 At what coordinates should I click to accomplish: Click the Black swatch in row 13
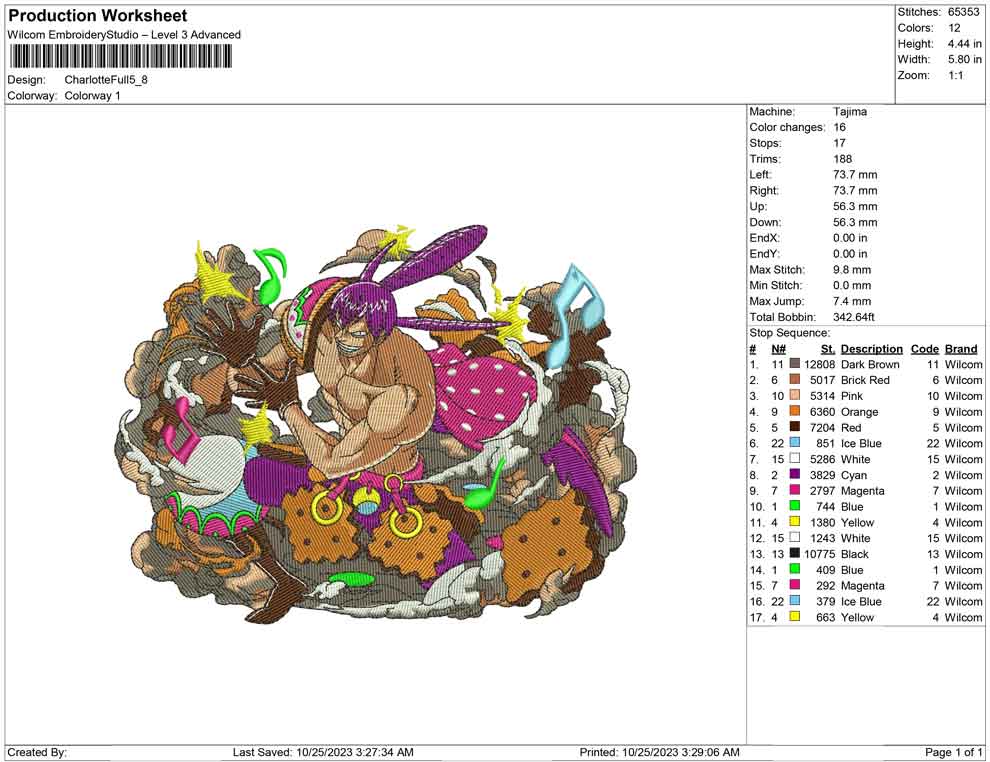795,554
